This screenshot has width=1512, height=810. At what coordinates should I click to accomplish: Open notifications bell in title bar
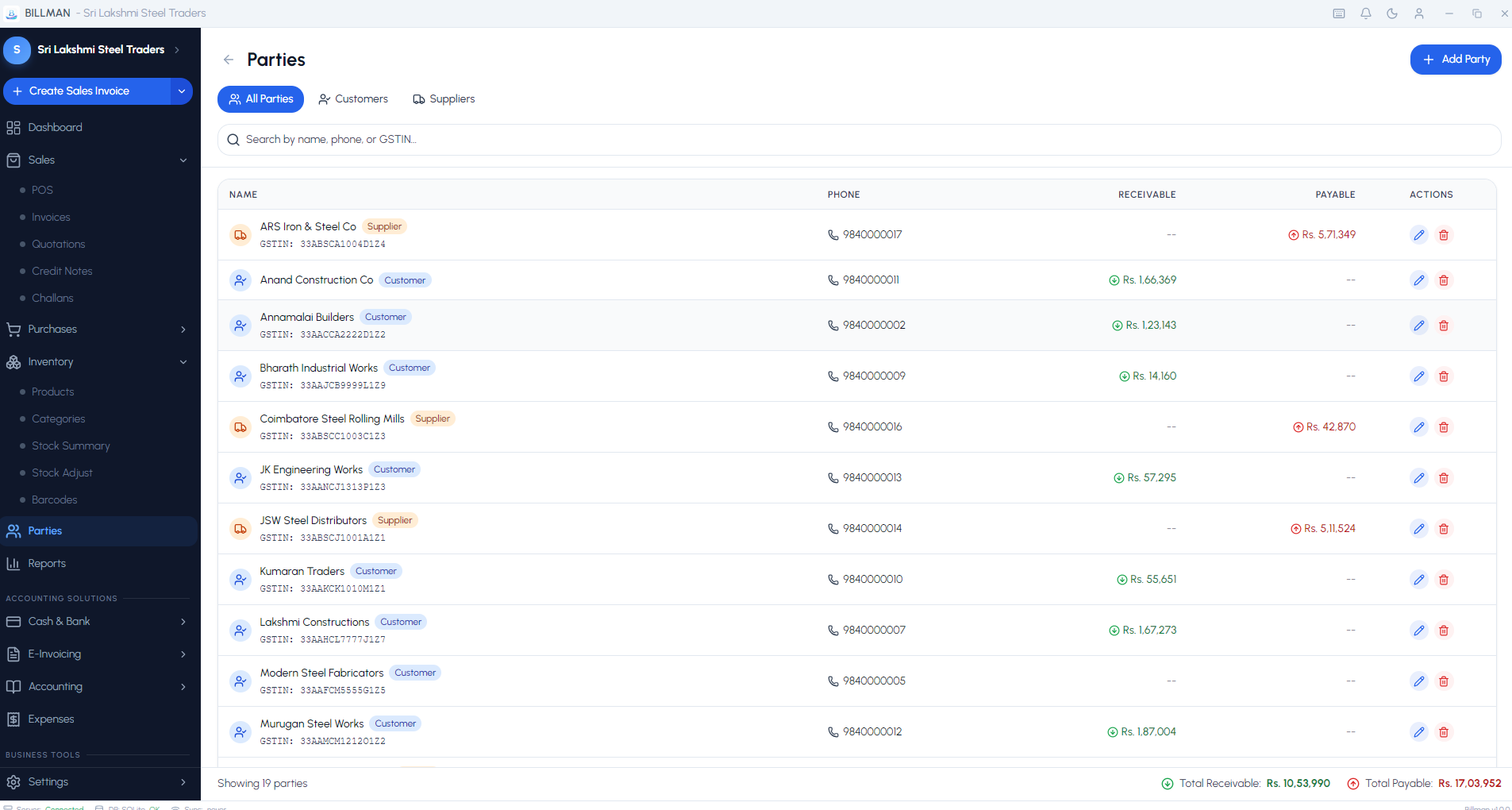pyautogui.click(x=1366, y=13)
